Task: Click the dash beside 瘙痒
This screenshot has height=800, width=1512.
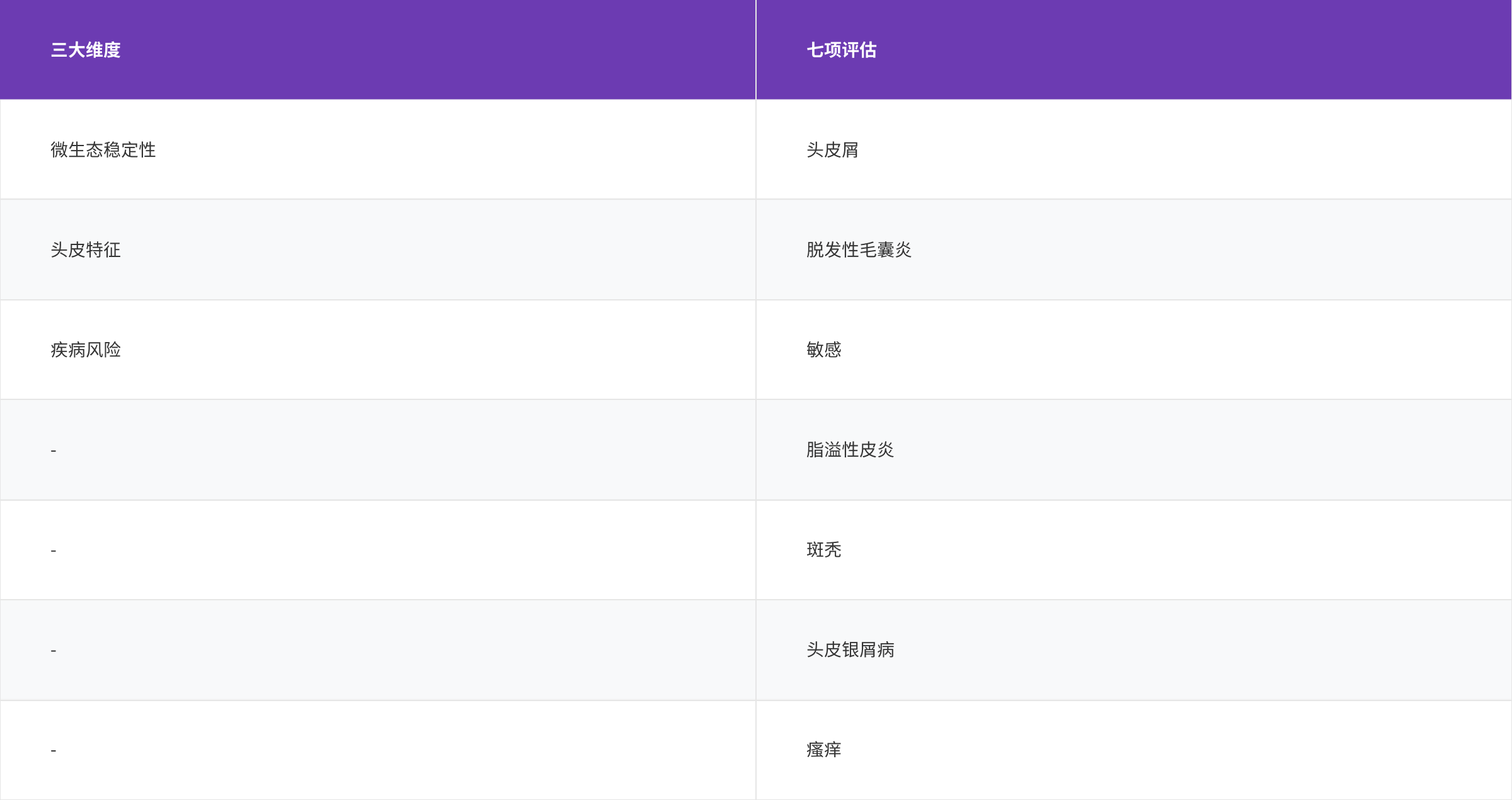Action: [54, 750]
